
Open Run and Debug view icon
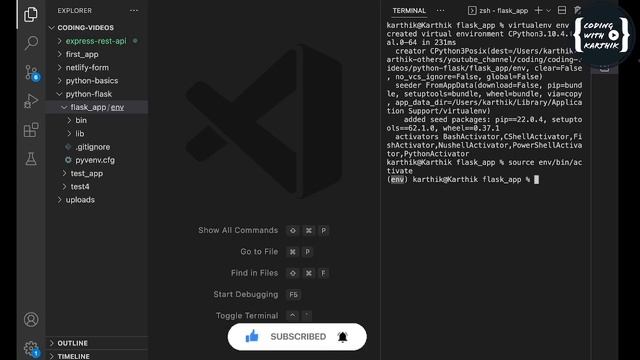(31, 101)
